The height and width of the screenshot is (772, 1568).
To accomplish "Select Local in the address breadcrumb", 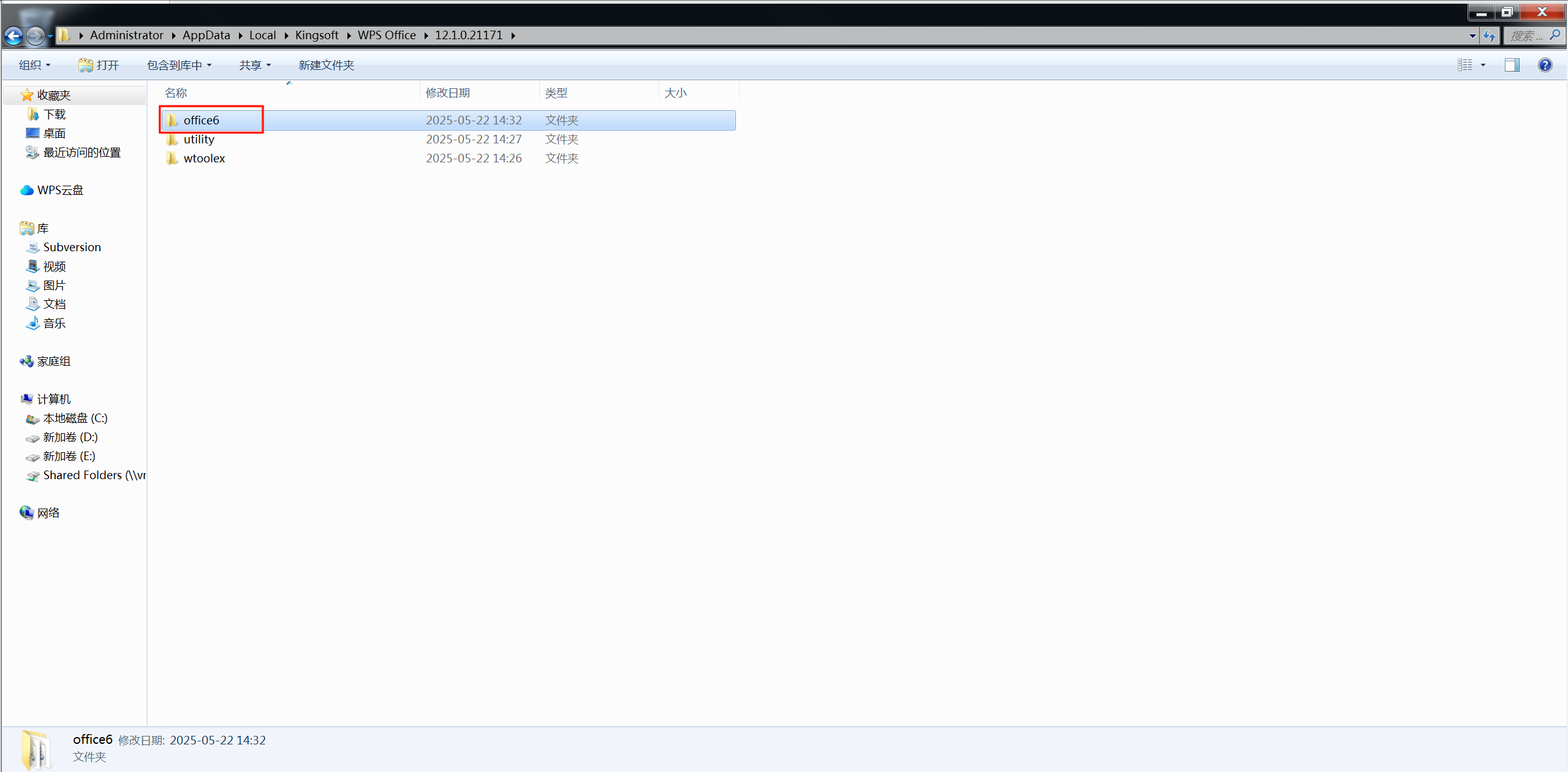I will coord(262,35).
